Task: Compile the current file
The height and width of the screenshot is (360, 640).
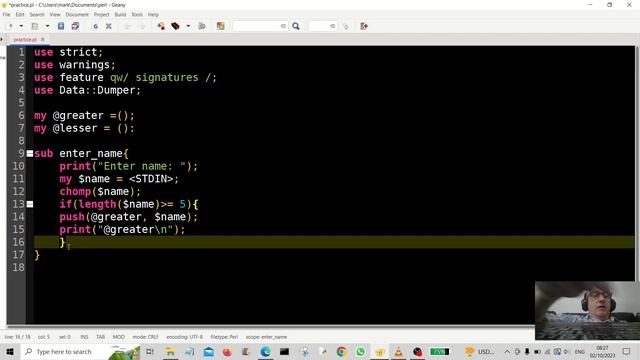Action: [161, 26]
